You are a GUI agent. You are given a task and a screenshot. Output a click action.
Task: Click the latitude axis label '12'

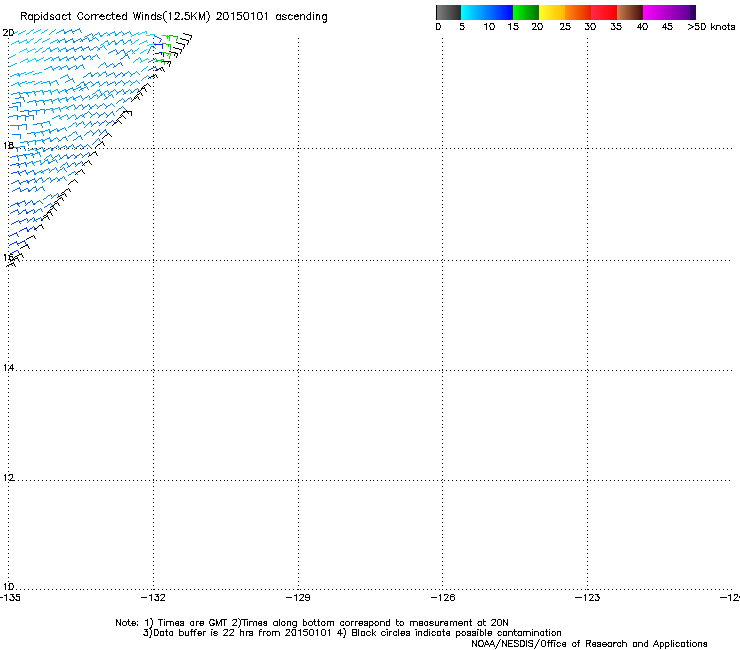[x=8, y=478]
